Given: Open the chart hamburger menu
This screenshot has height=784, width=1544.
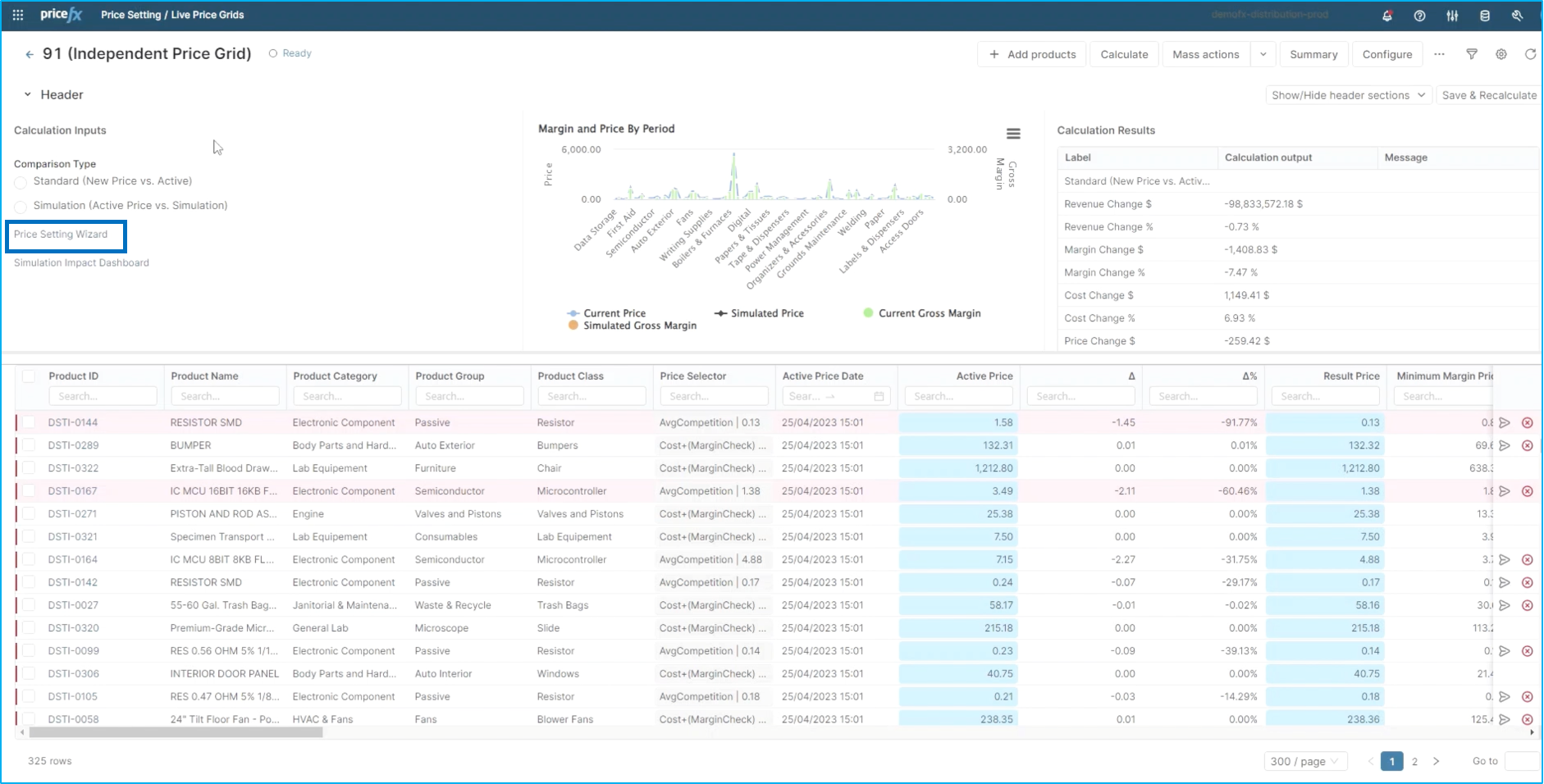Looking at the screenshot, I should (1013, 134).
